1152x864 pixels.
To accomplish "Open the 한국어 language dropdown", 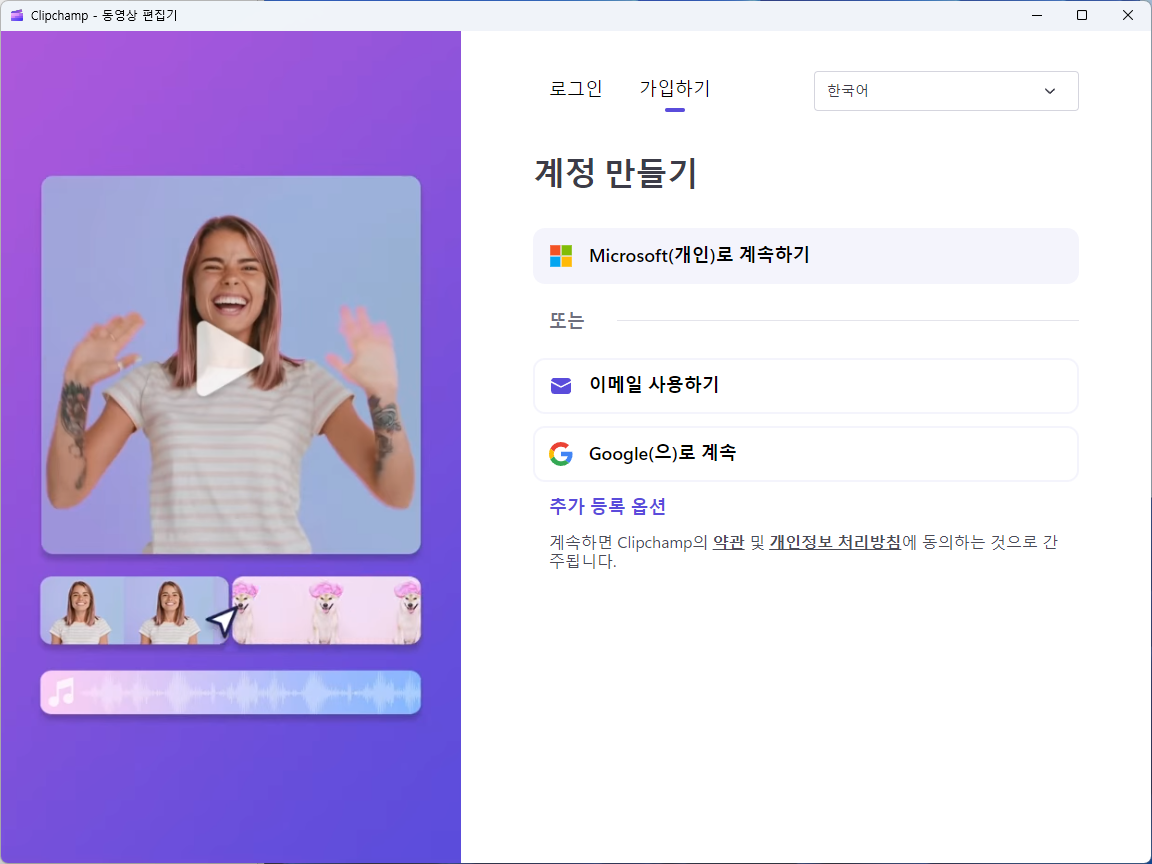I will click(946, 91).
